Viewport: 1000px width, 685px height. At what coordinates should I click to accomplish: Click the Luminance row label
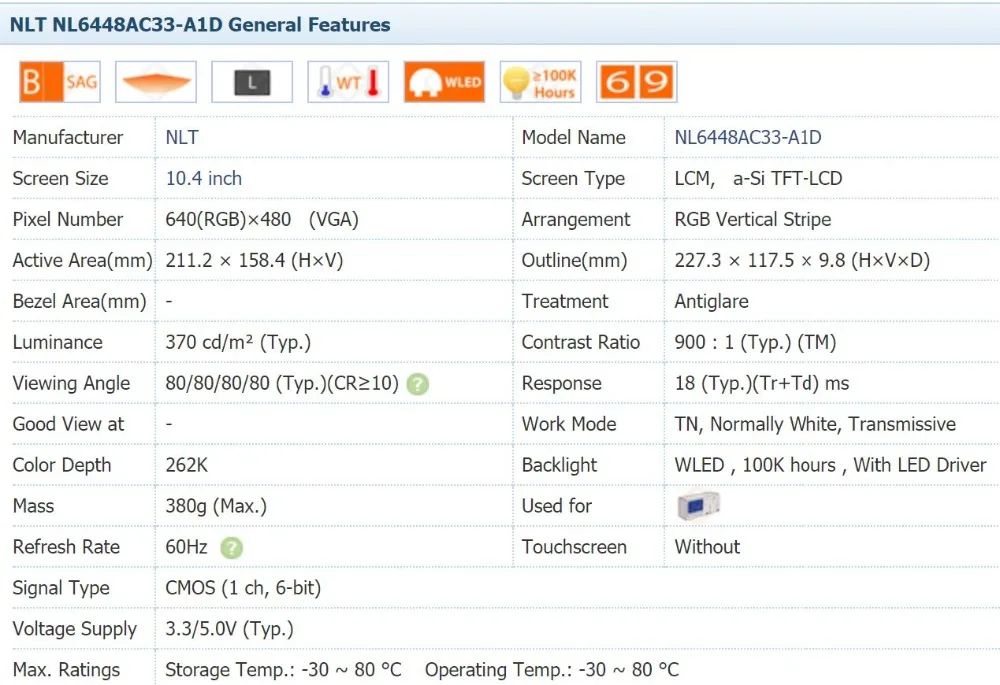pos(57,342)
